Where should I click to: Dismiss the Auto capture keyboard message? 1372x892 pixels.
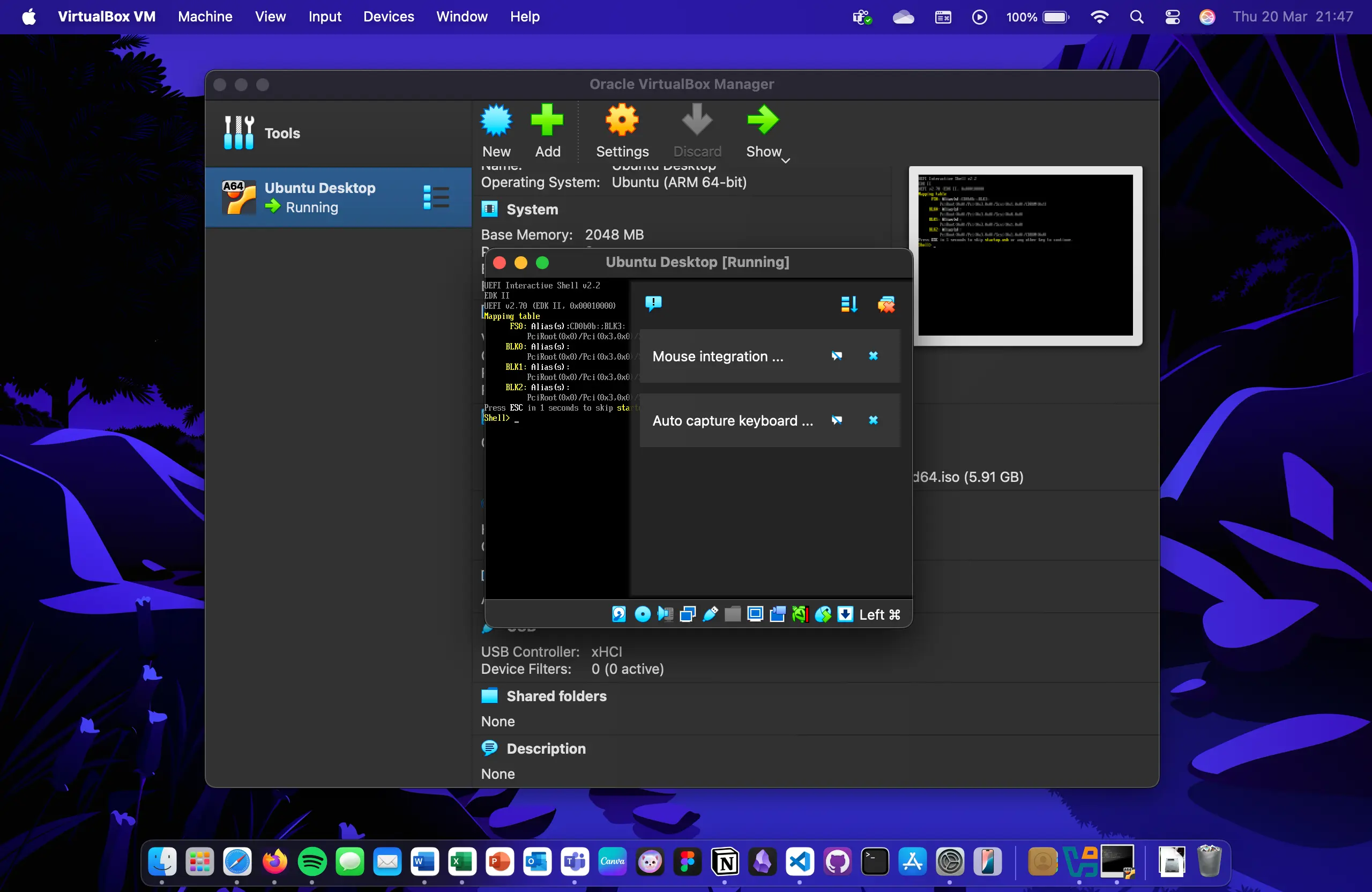click(873, 420)
